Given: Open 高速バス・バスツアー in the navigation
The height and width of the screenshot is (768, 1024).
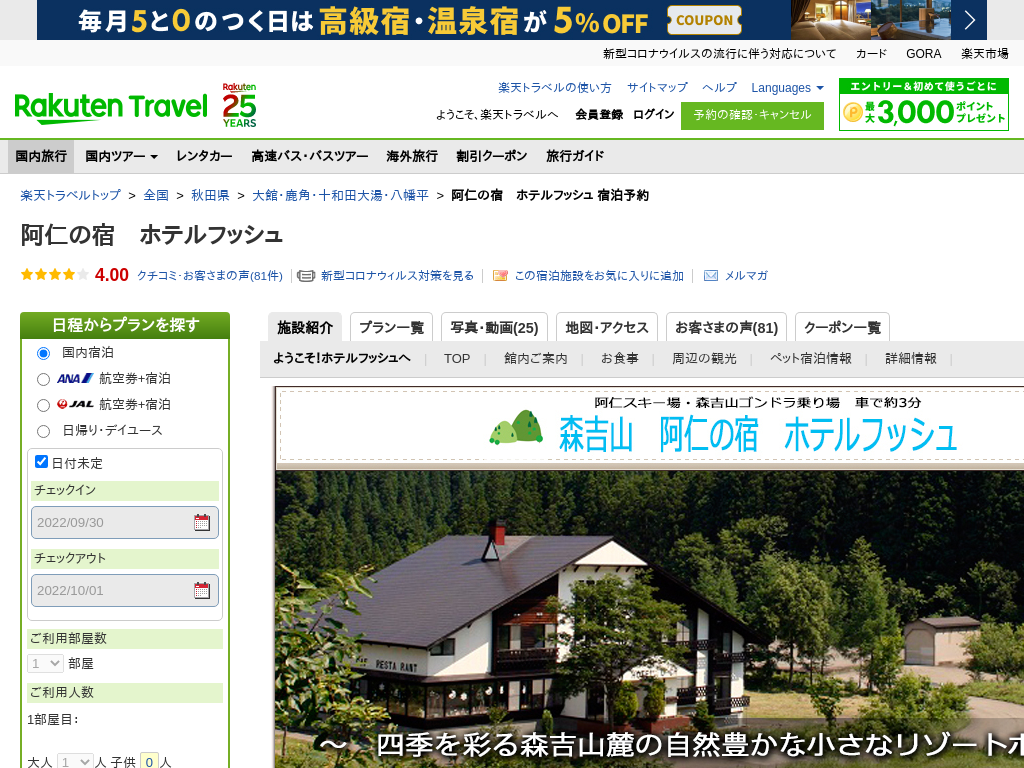Looking at the screenshot, I should point(310,156).
